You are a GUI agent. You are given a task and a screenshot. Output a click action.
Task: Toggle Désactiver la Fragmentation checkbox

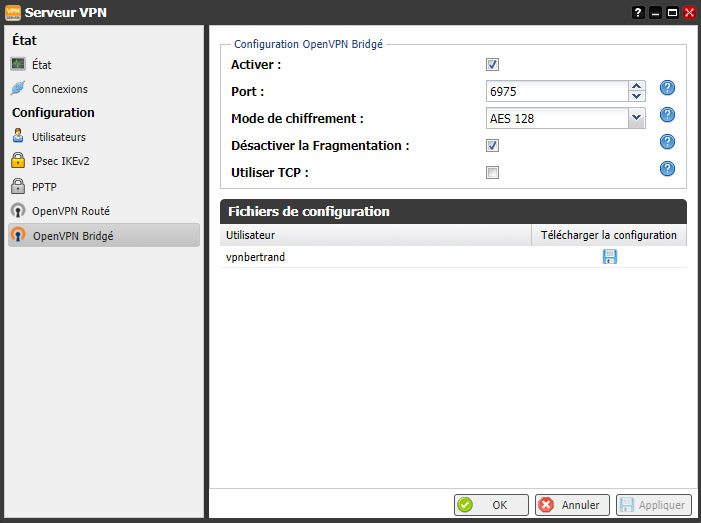(492, 145)
